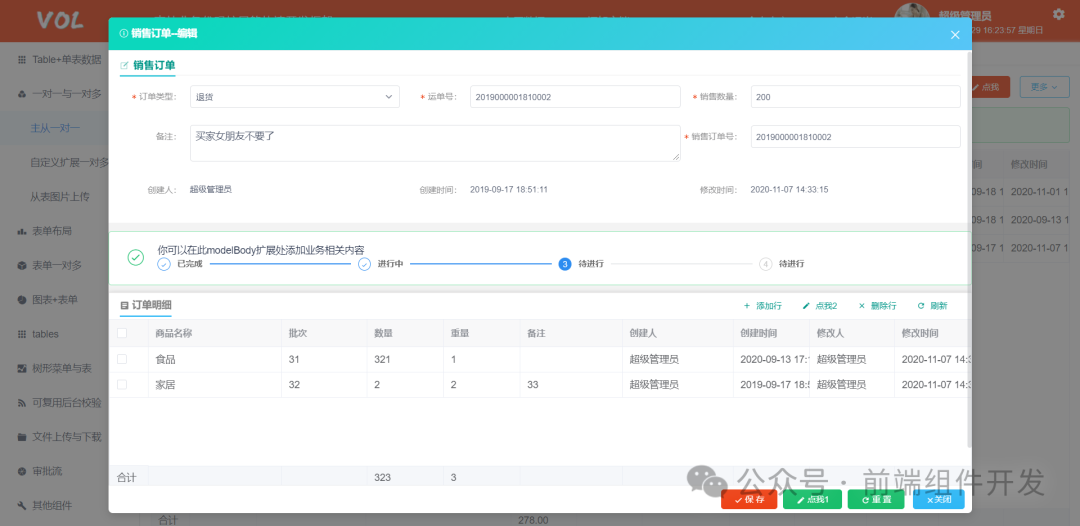Screen dimensions: 1080x526
Task: Click 刷新 to refresh the detail table
Action: tap(932, 306)
